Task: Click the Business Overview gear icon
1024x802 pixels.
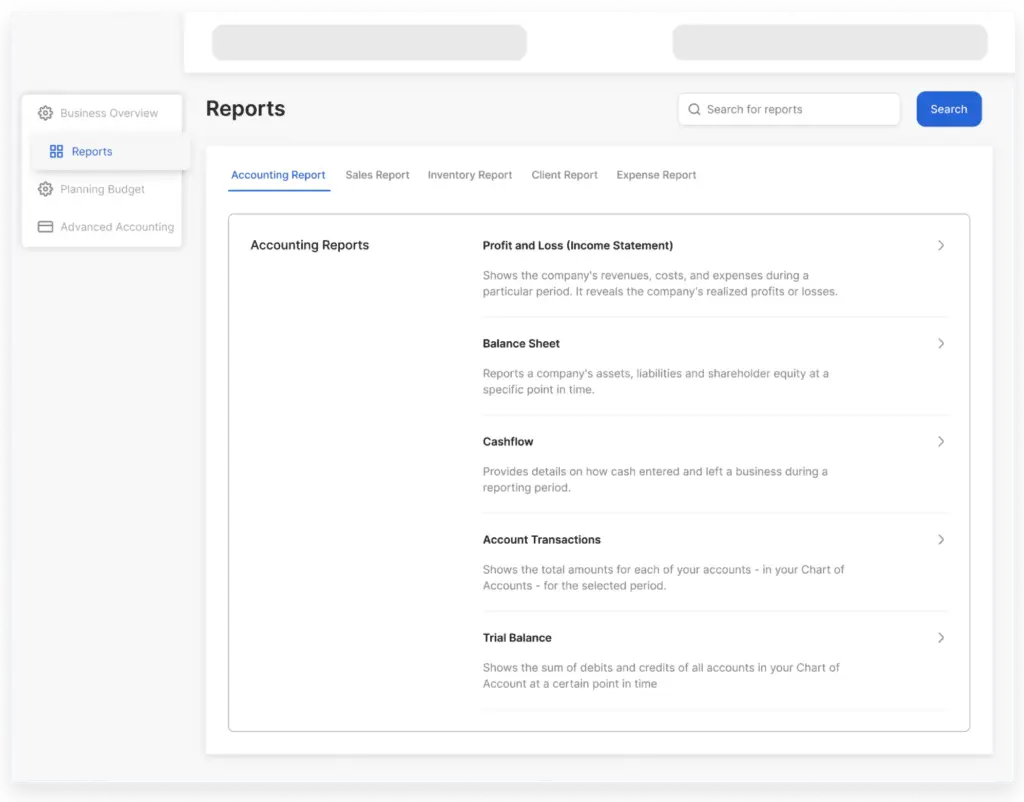Action: point(45,113)
